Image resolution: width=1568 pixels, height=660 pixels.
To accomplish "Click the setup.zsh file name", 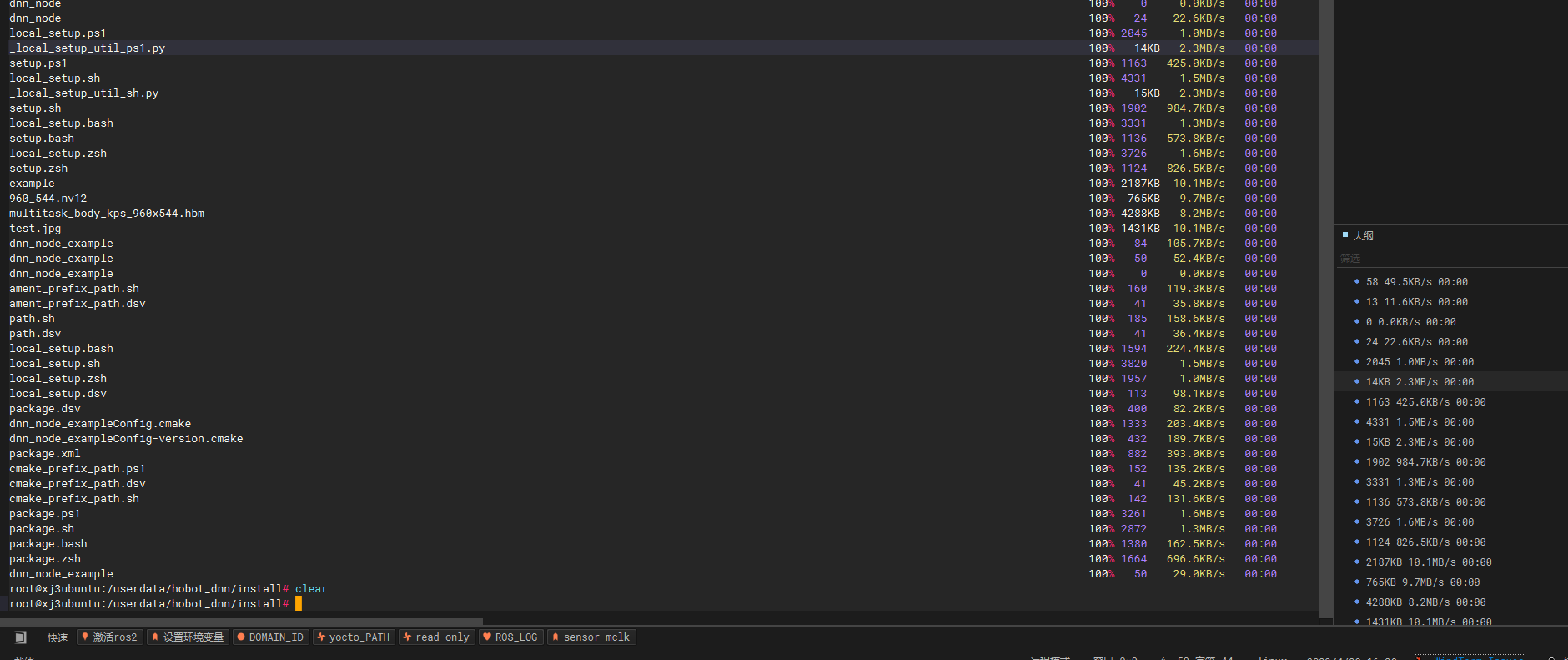I will coord(38,169).
